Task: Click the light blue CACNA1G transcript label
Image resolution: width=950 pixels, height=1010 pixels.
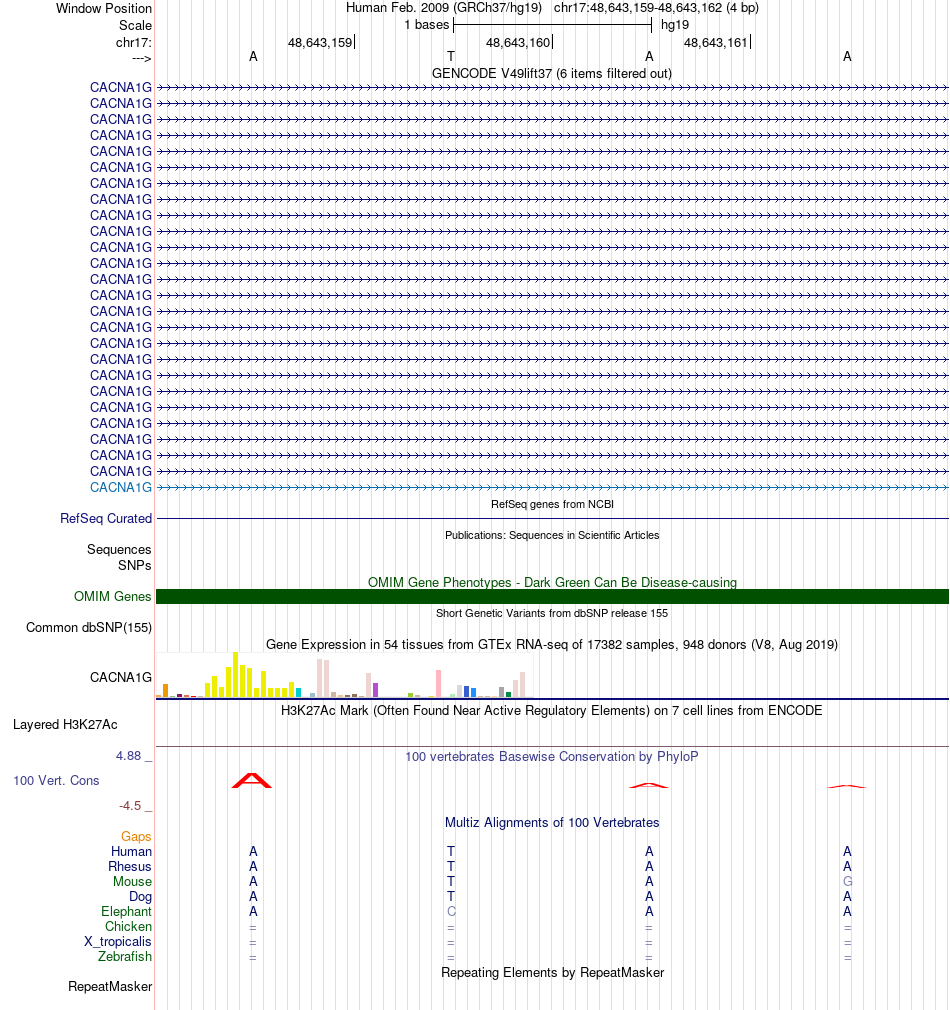Action: tap(121, 487)
